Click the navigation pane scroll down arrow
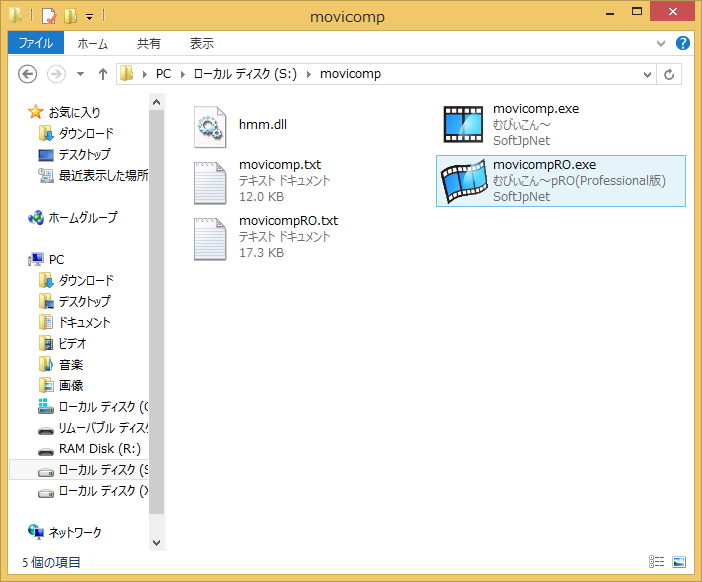The image size is (702, 582). click(156, 543)
